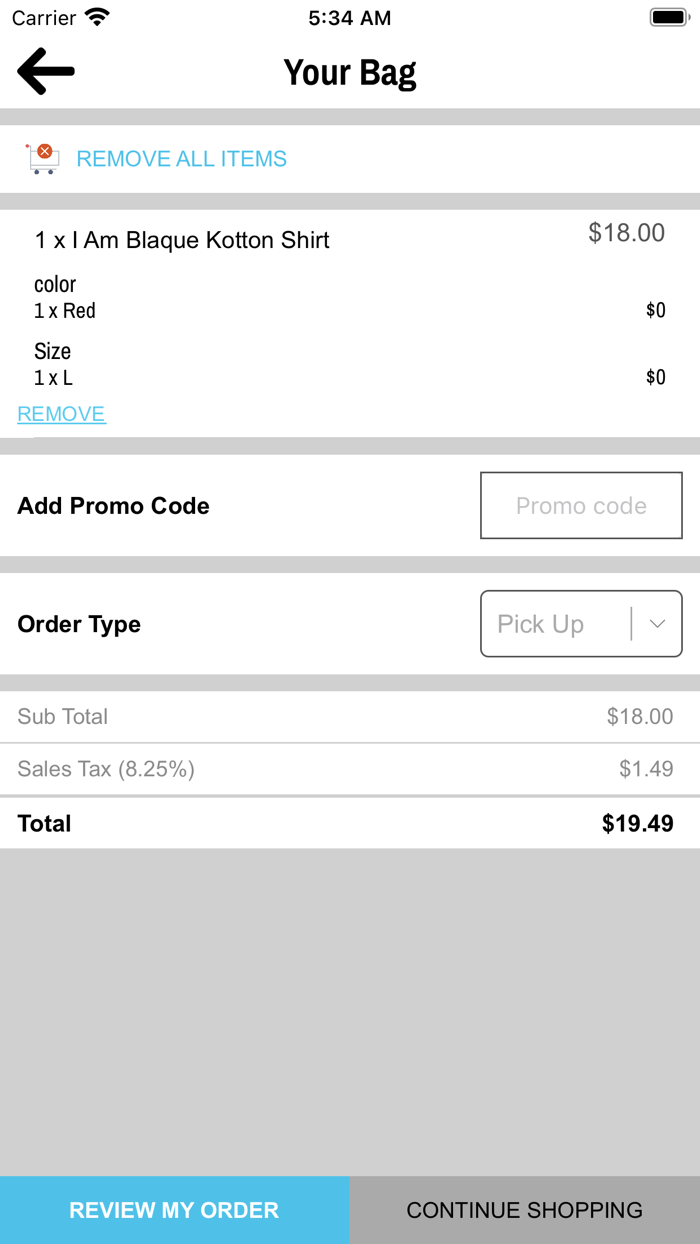The width and height of the screenshot is (700, 1244).
Task: Tap the $19.49 total amount
Action: tap(637, 824)
